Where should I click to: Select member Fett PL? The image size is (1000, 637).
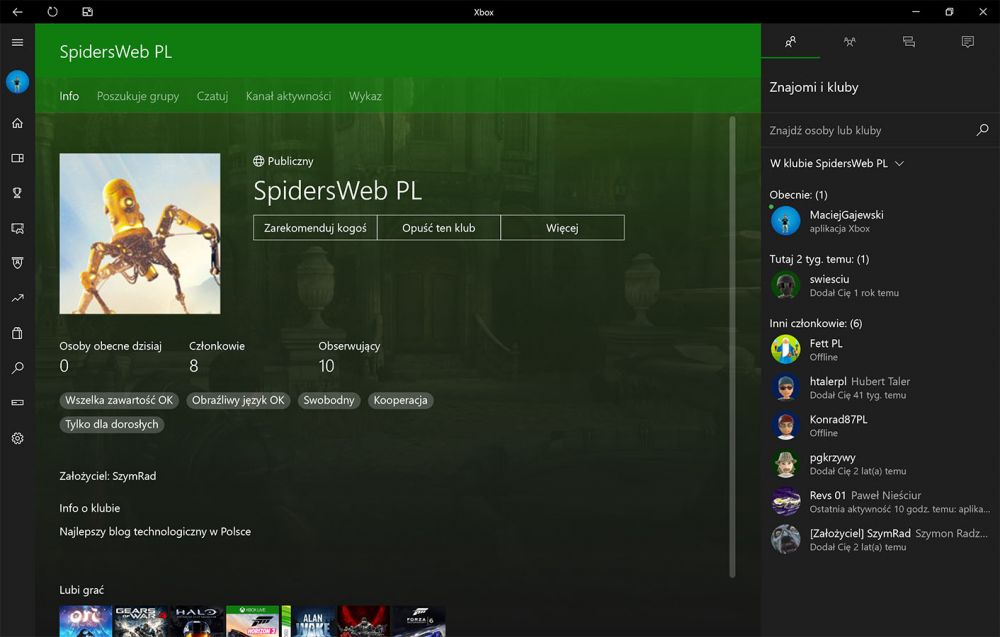[x=880, y=349]
